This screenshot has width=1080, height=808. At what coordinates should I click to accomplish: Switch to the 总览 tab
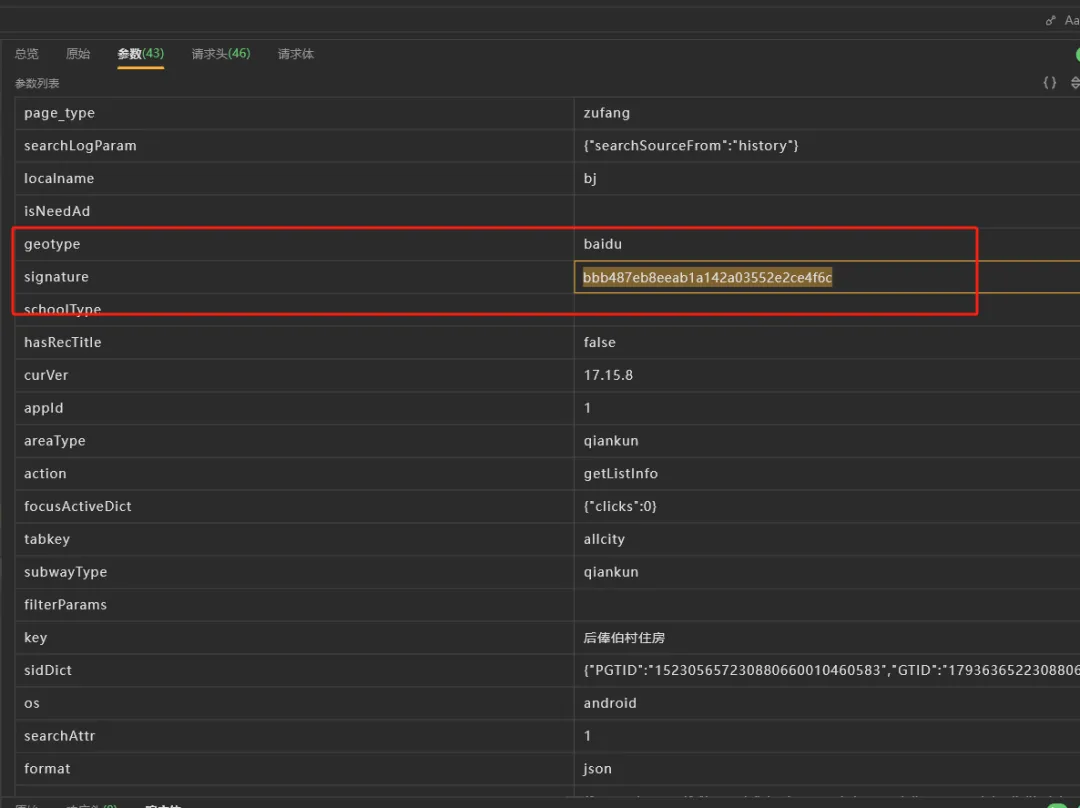click(27, 54)
